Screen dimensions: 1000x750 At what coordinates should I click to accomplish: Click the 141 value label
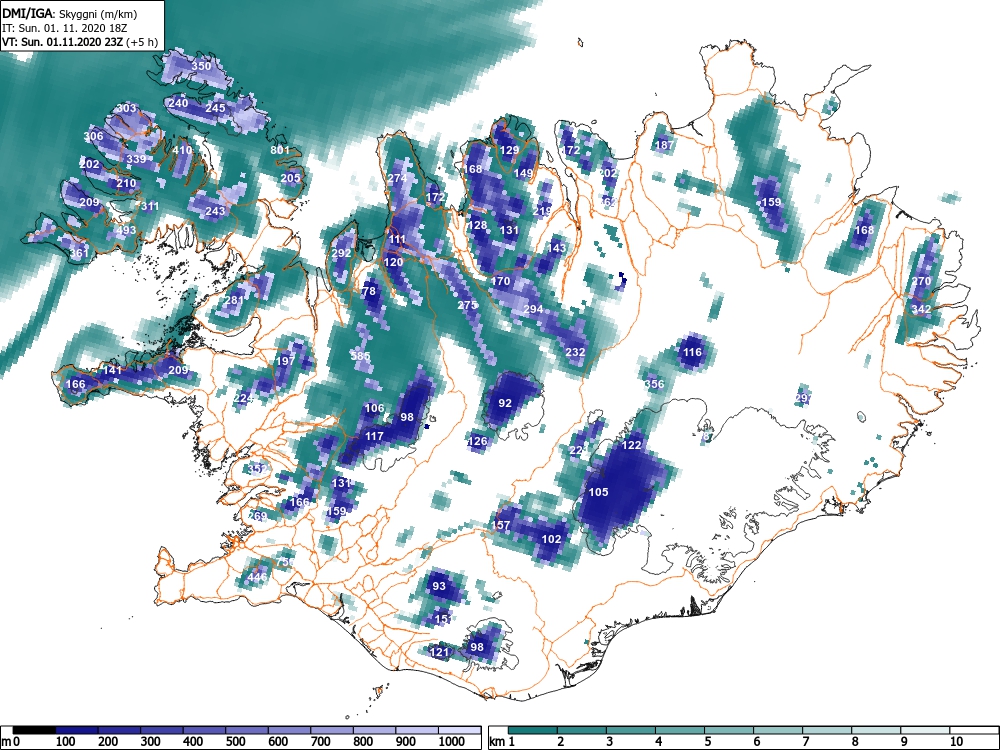(112, 370)
